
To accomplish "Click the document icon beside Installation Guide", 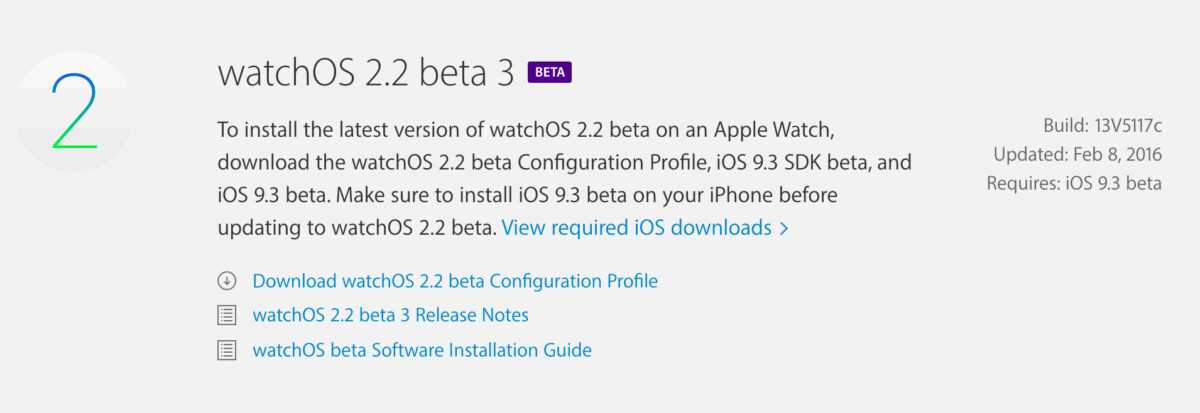I will [x=227, y=351].
